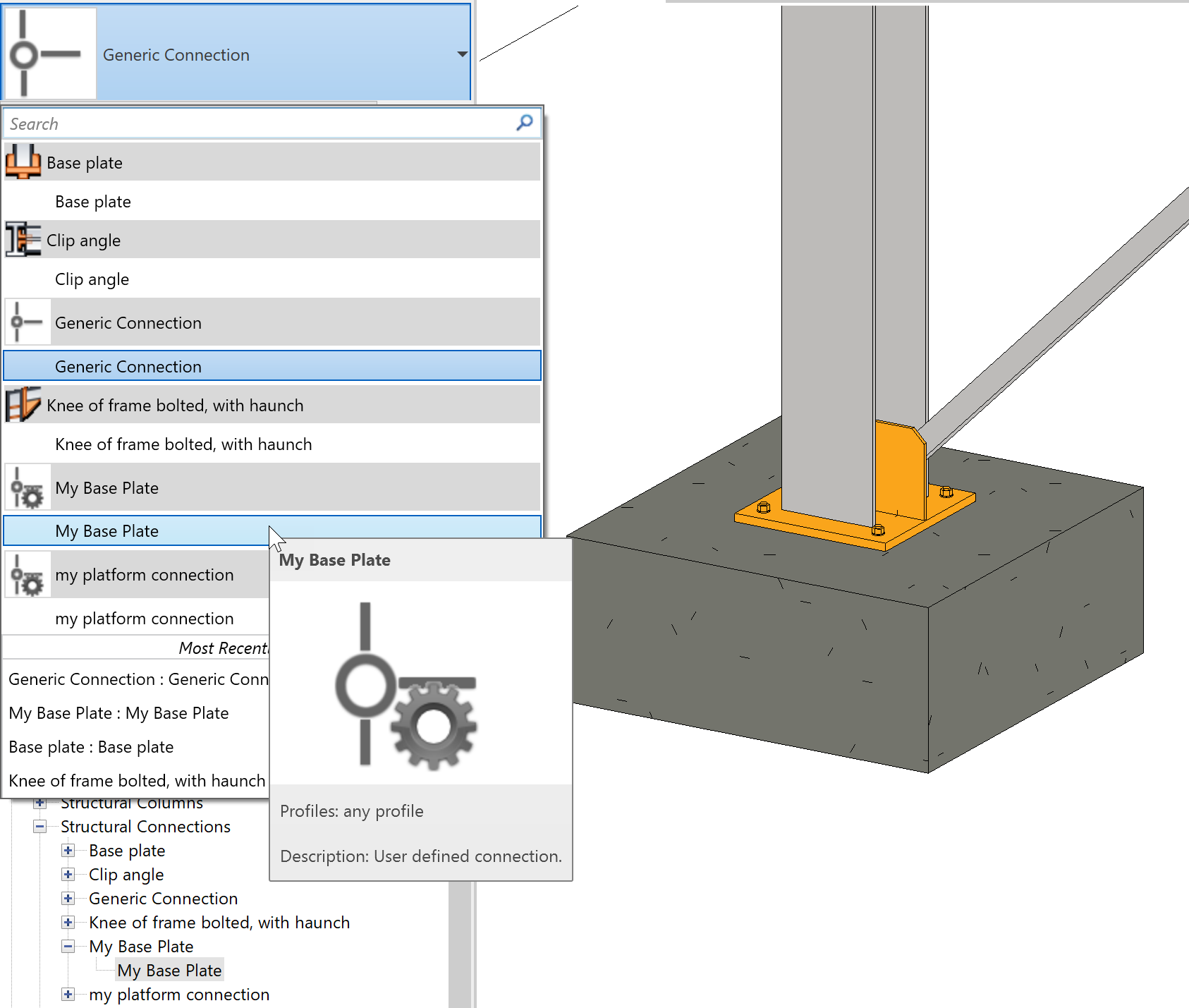Collapse the My Base Plate tree node

68,946
